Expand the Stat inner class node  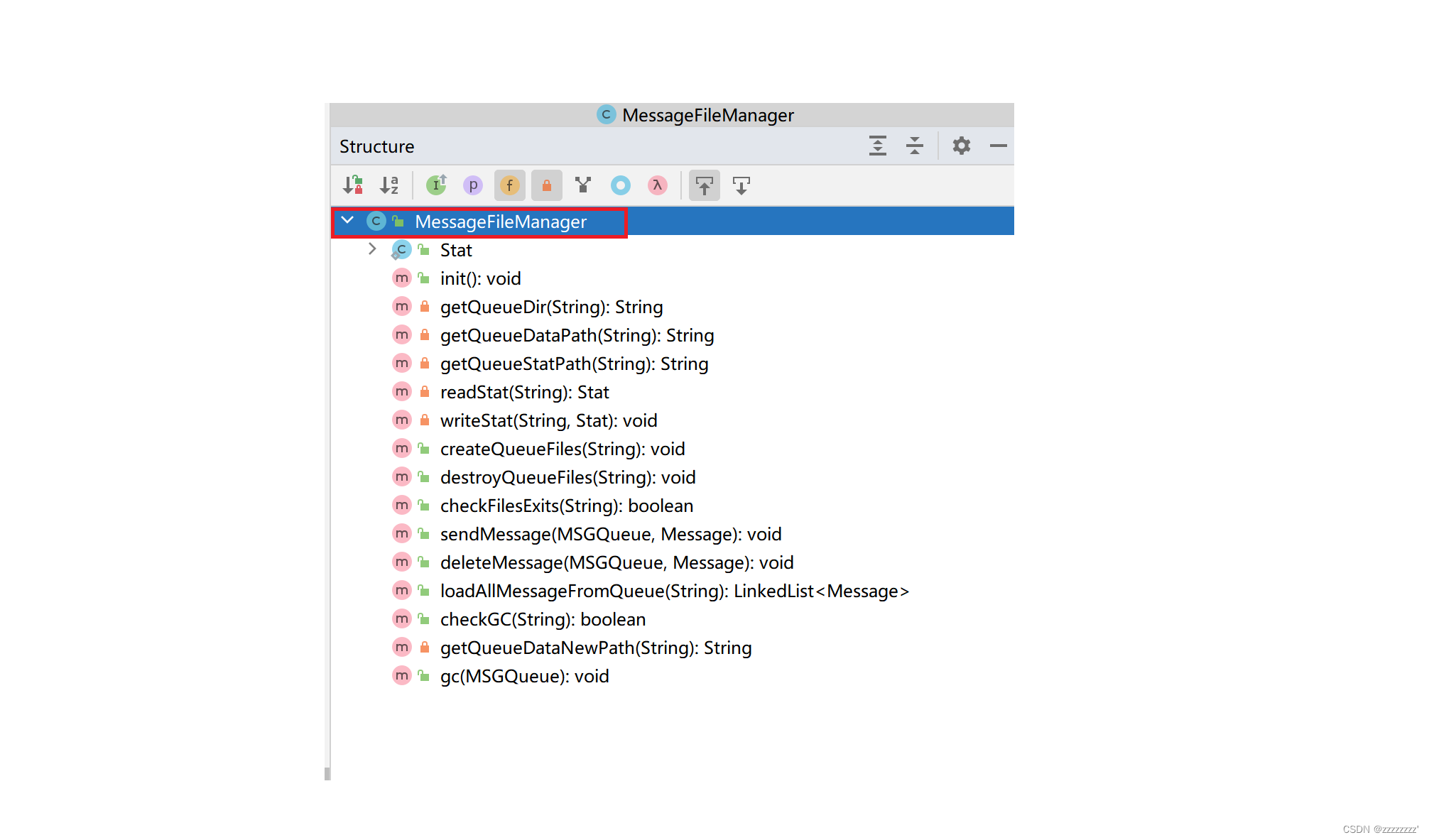tap(372, 249)
